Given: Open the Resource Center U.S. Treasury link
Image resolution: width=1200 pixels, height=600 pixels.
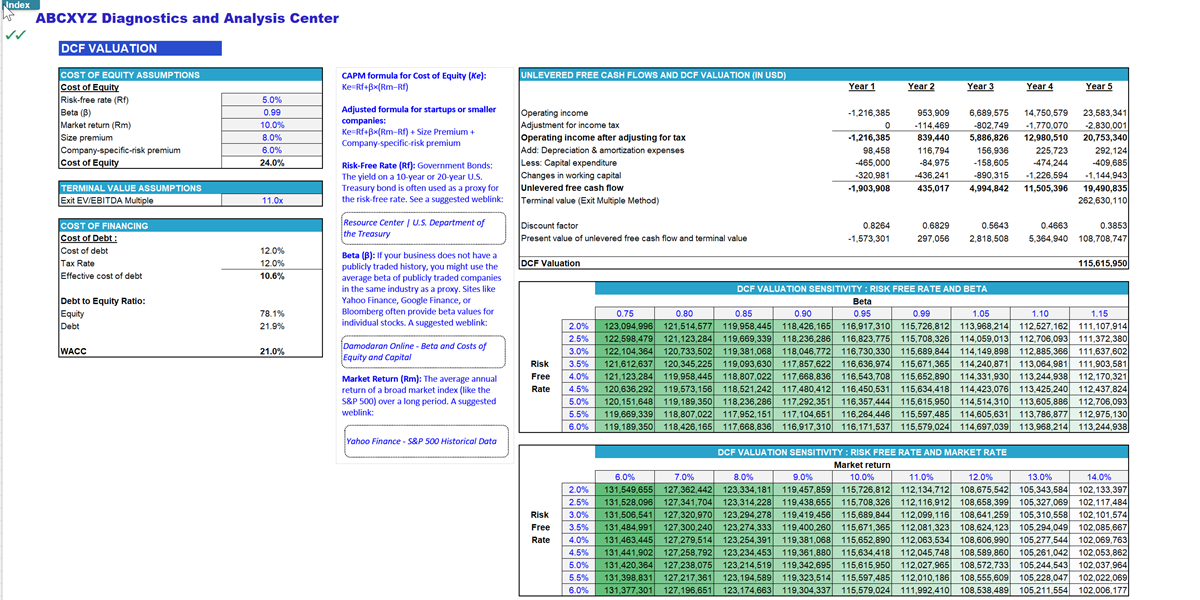Looking at the screenshot, I should click(x=421, y=228).
